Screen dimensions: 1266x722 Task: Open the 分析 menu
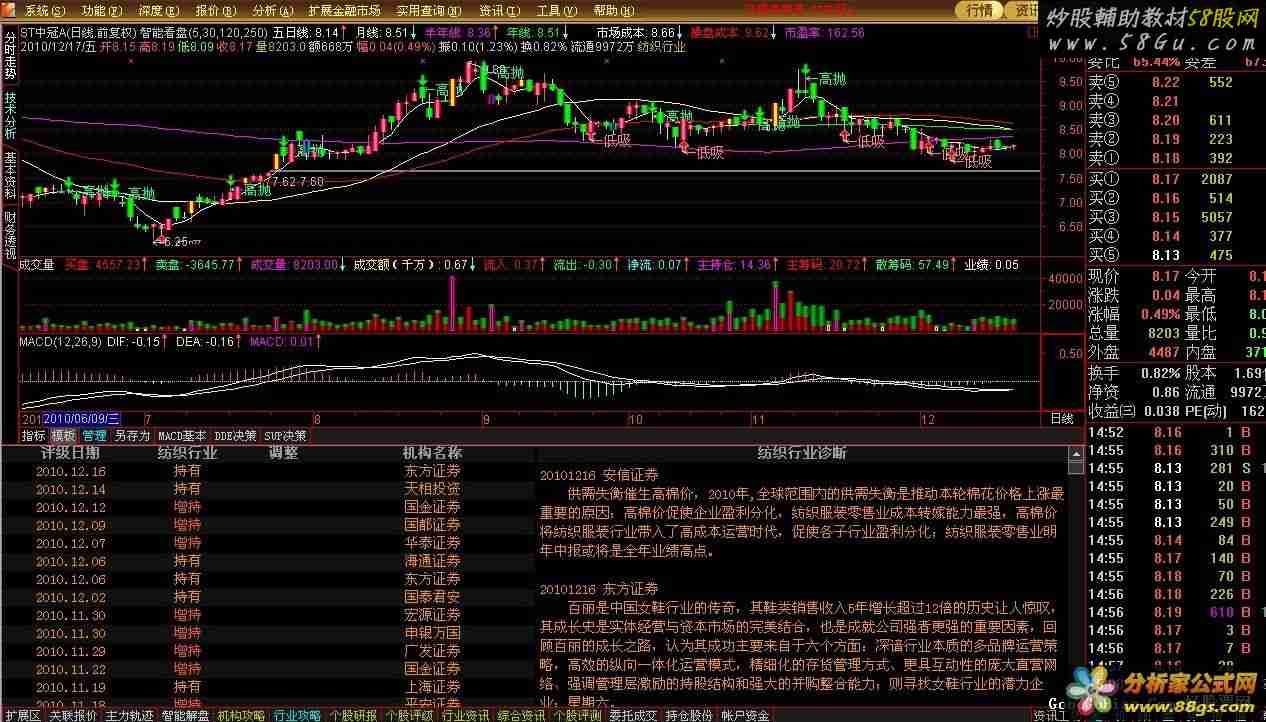[273, 11]
